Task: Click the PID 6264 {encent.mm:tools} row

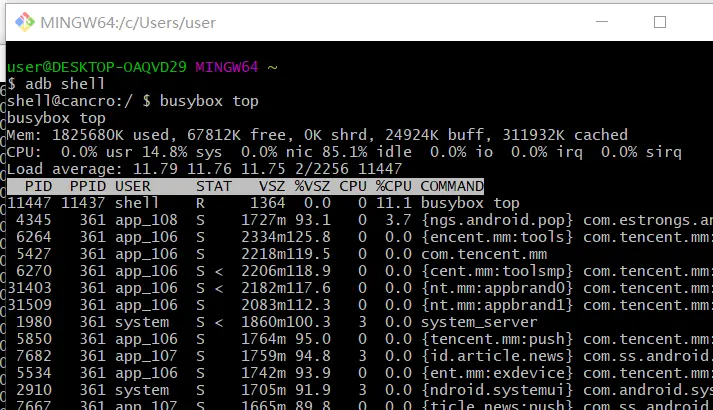Action: [360, 237]
